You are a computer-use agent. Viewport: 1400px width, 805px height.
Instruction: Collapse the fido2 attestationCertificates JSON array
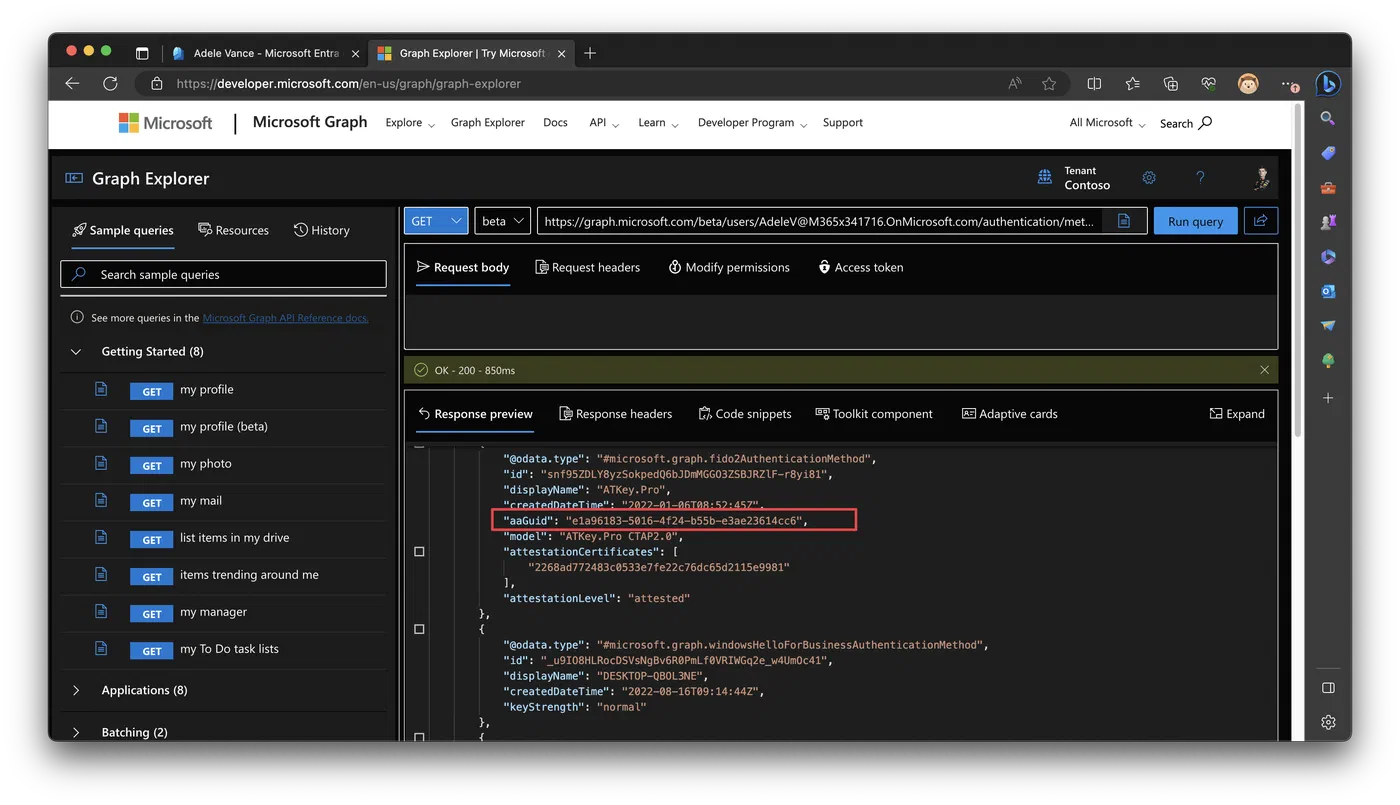[x=419, y=552]
